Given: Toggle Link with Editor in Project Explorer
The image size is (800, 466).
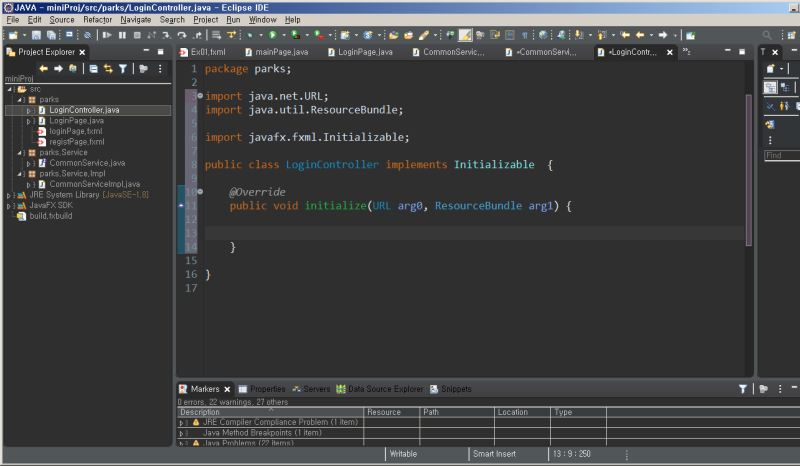Looking at the screenshot, I should click(x=108, y=68).
